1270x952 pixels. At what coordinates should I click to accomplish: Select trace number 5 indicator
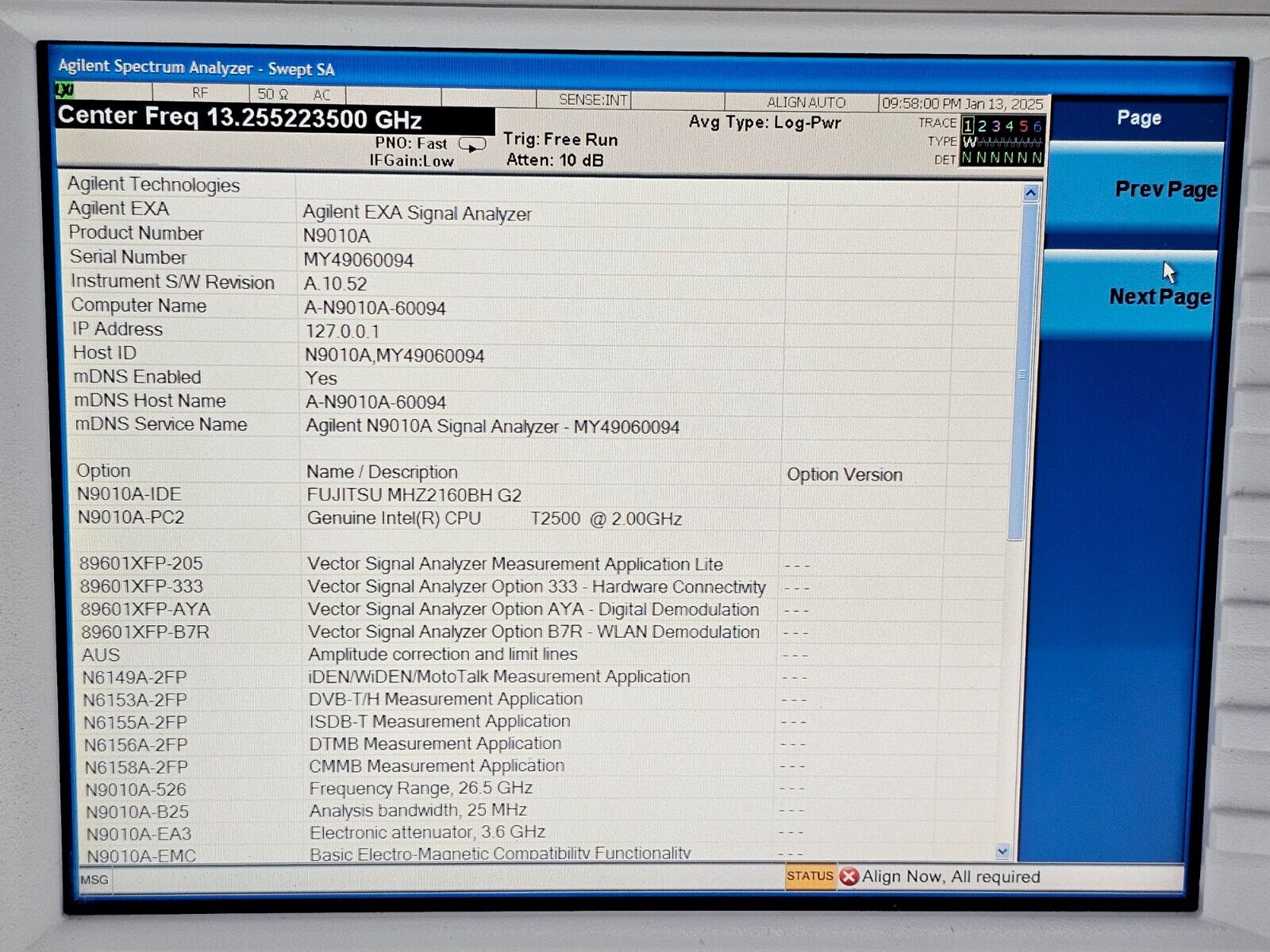[1023, 126]
